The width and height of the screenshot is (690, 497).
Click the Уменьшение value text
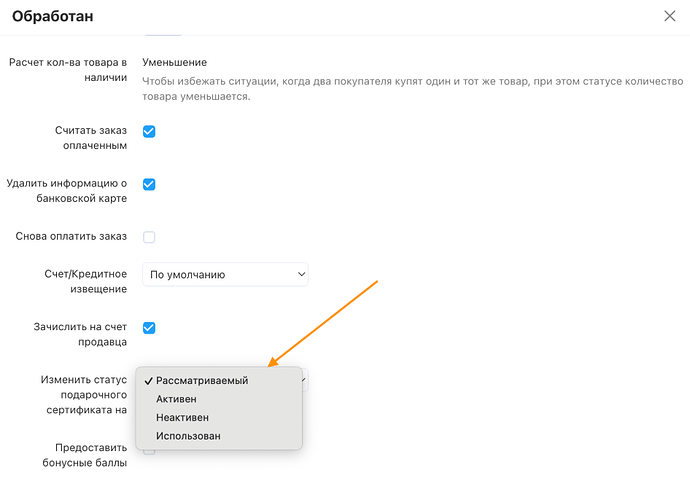click(181, 62)
